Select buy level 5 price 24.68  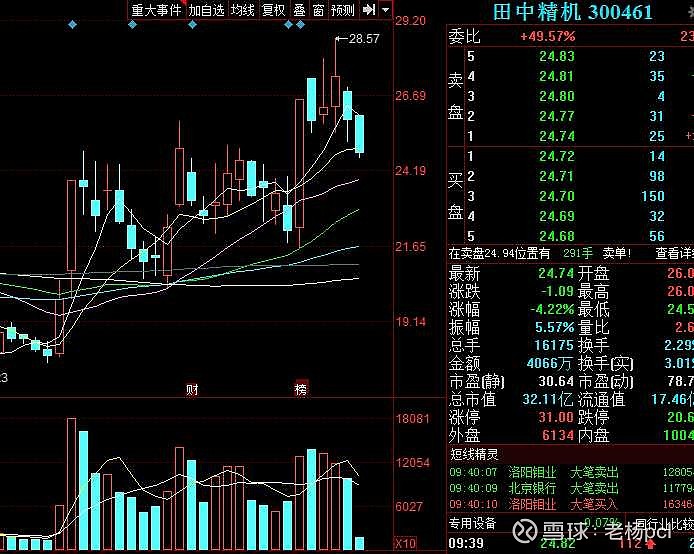pos(557,236)
